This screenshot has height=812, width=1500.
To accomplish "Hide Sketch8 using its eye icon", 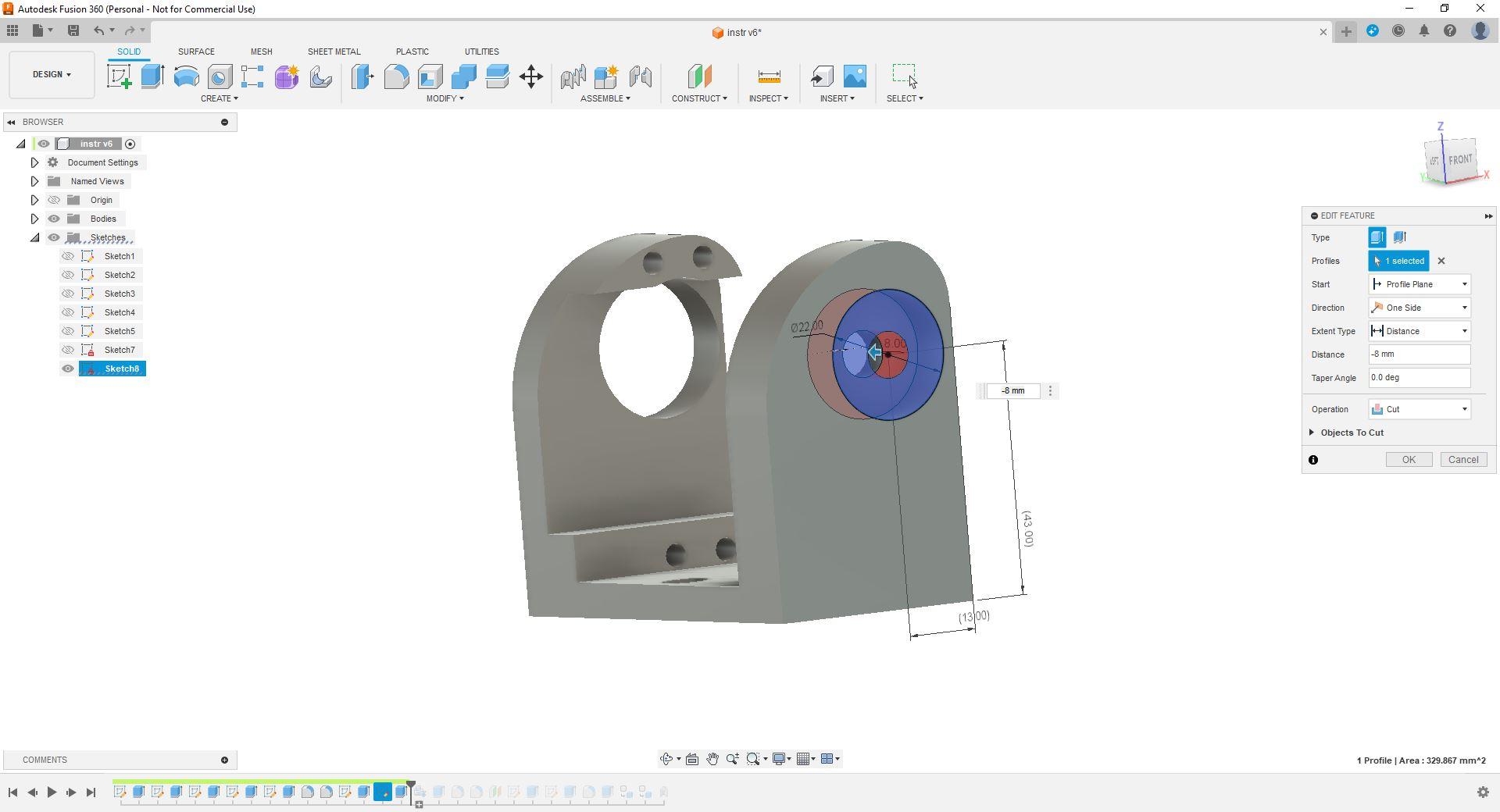I will (68, 369).
